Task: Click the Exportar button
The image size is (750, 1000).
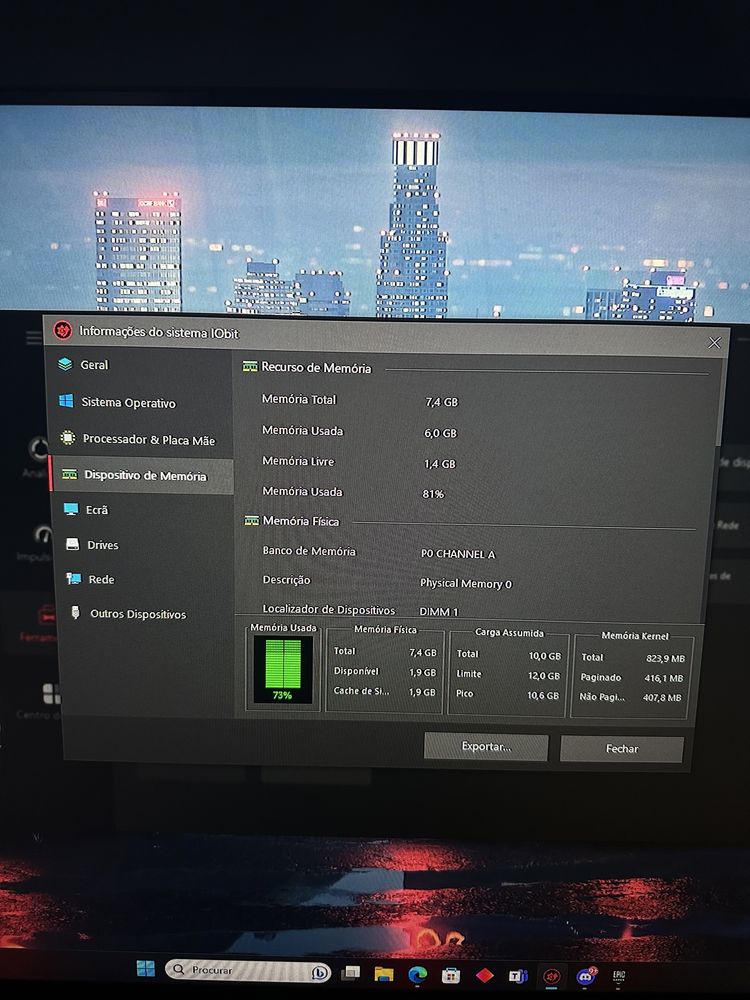Action: click(486, 747)
